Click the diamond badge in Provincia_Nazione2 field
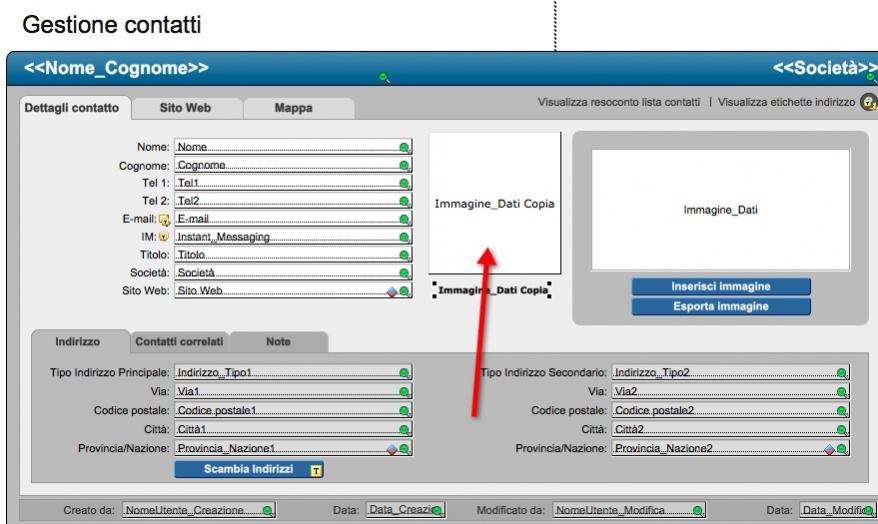Image resolution: width=878 pixels, height=524 pixels. pyautogui.click(x=829, y=450)
